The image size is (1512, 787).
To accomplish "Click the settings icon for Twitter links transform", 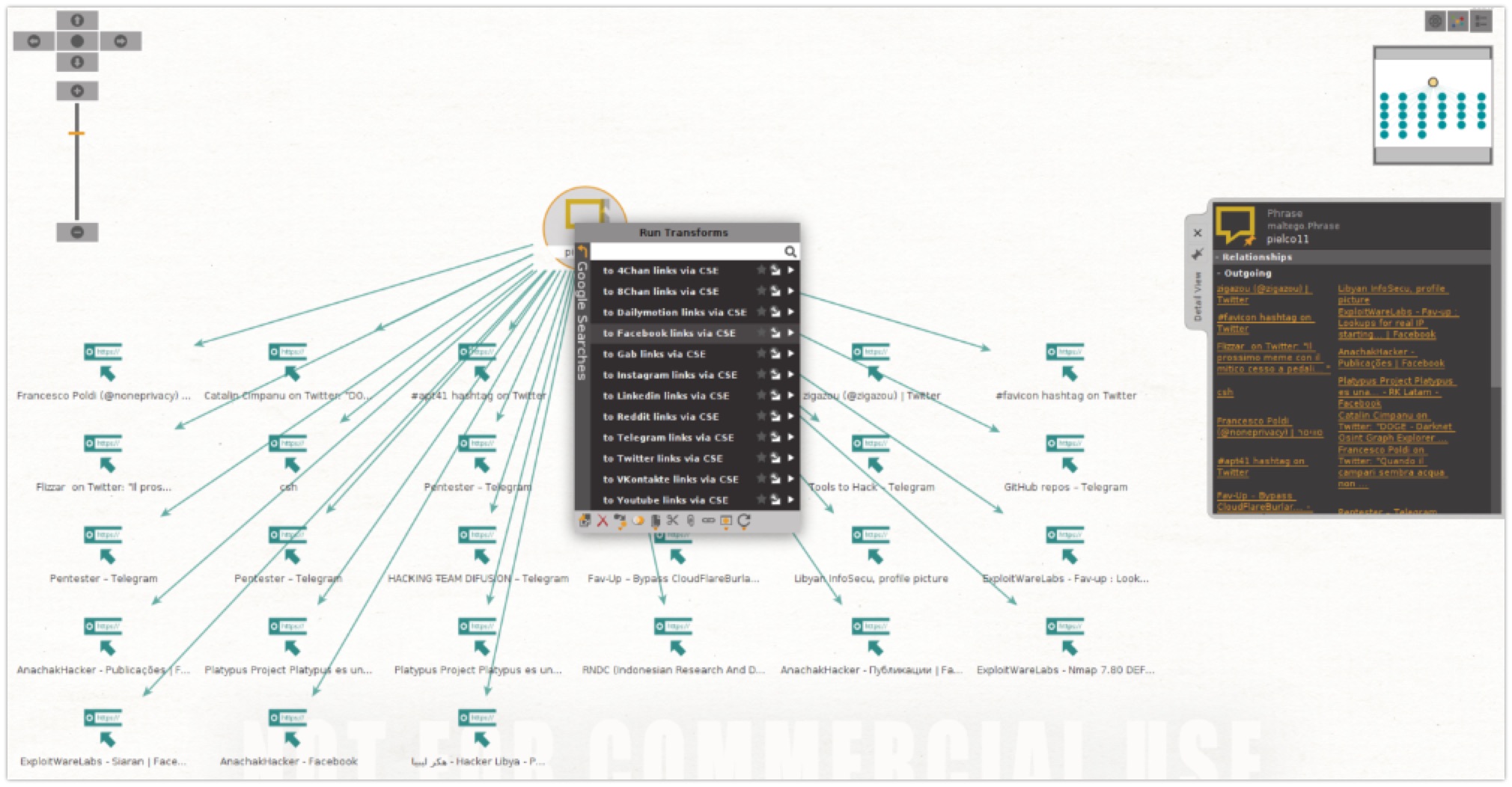I will point(775,458).
